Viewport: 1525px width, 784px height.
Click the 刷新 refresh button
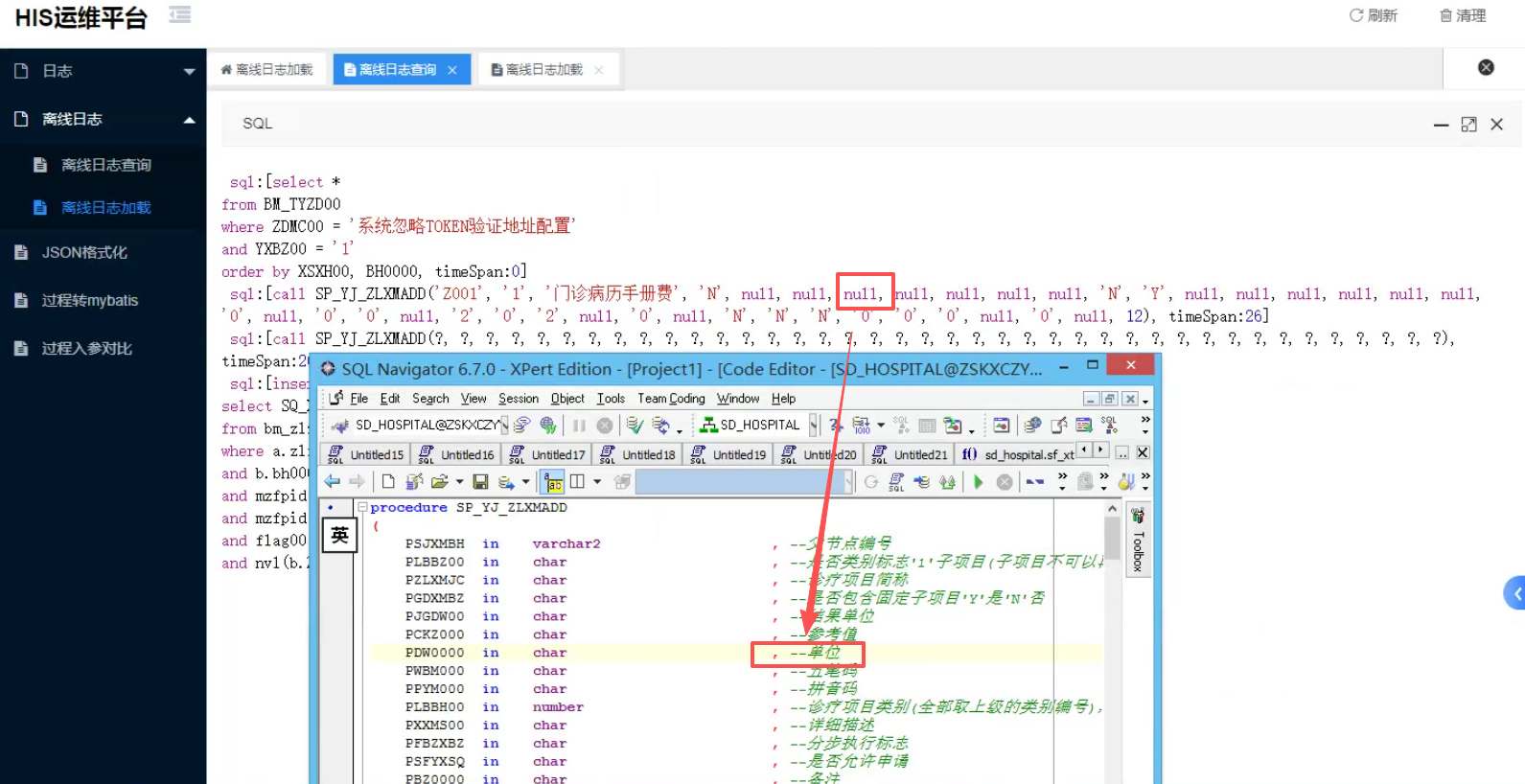[1373, 15]
